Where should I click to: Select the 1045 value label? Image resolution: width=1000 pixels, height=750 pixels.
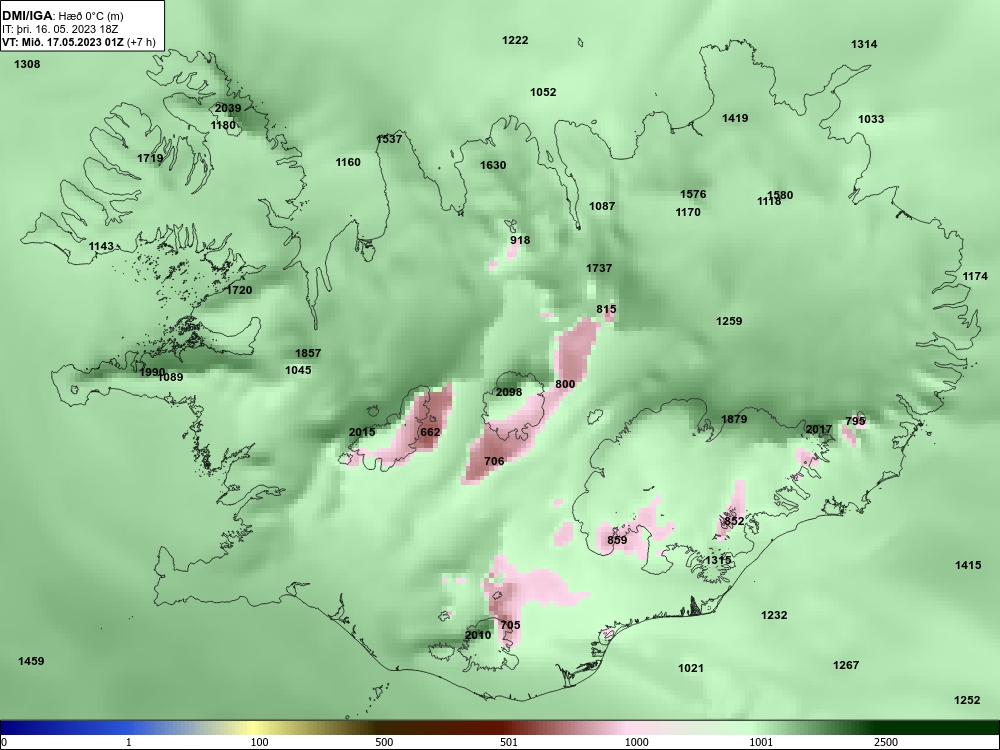click(298, 371)
